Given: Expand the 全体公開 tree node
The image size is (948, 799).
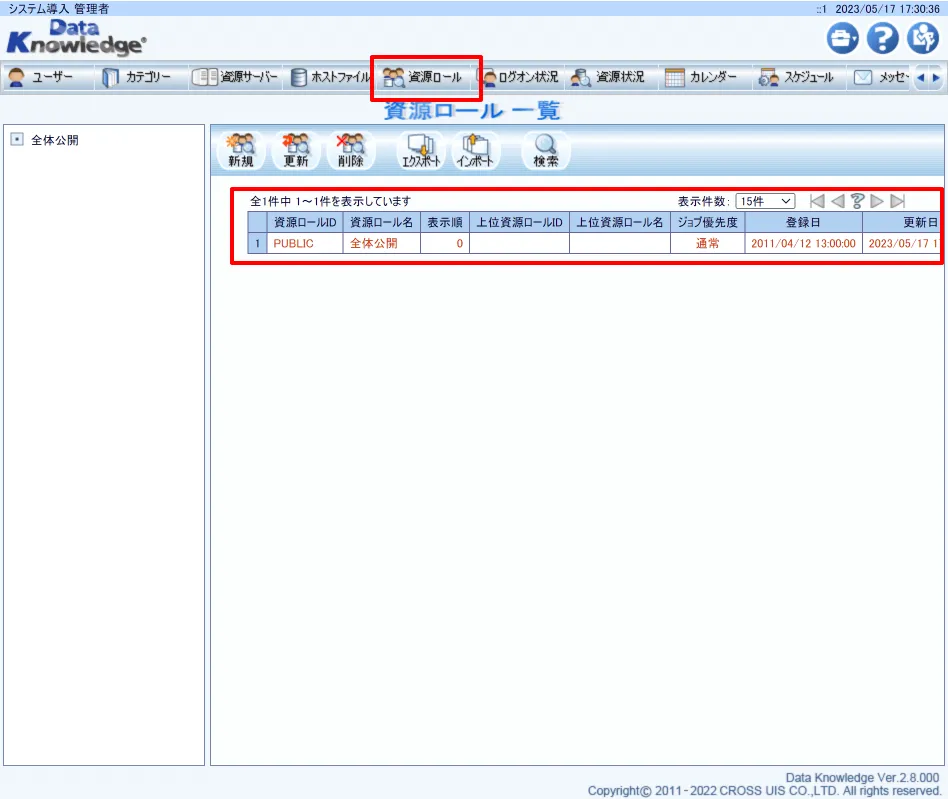Looking at the screenshot, I should (x=16, y=140).
